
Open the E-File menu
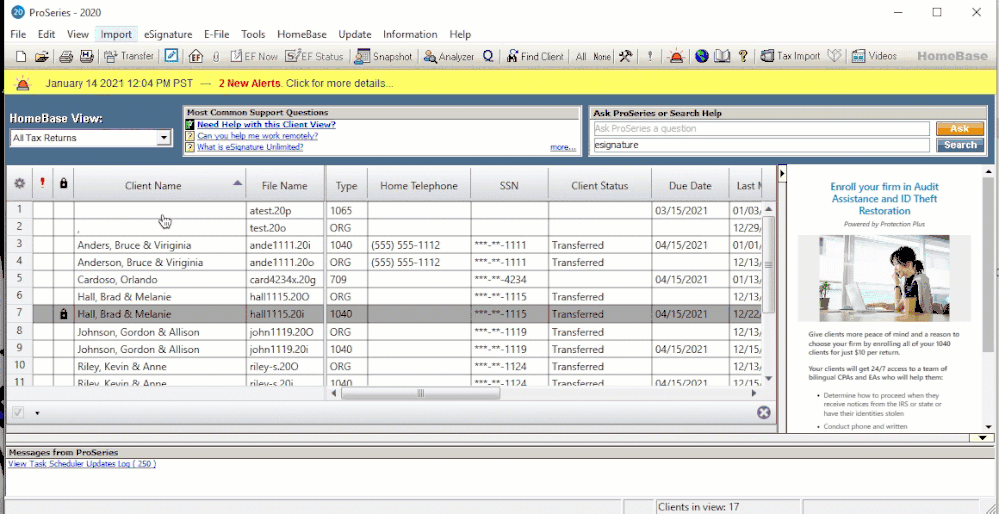(x=216, y=34)
